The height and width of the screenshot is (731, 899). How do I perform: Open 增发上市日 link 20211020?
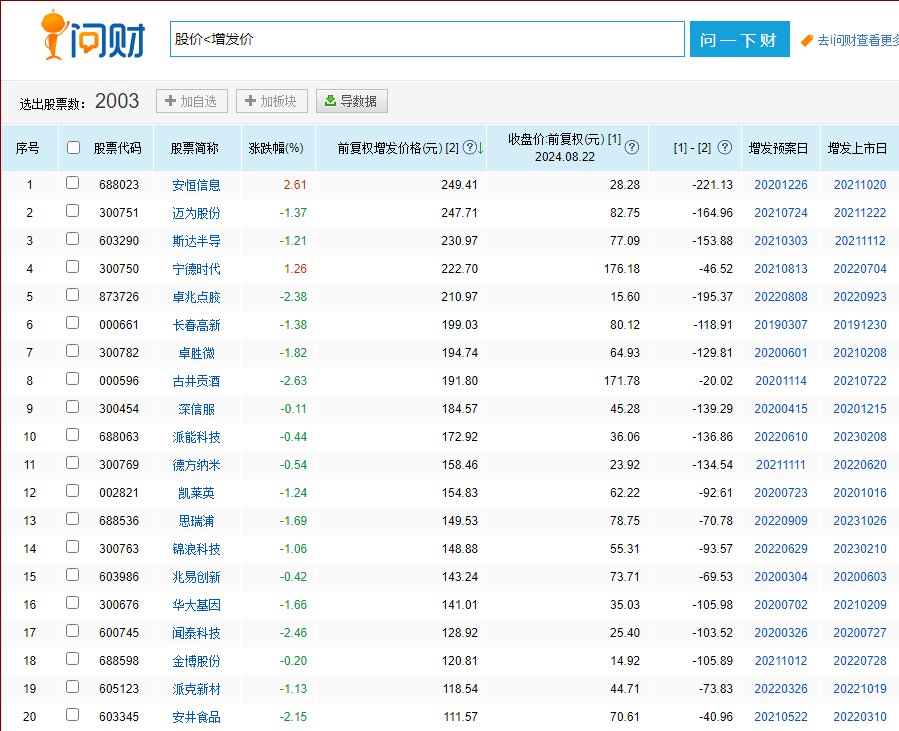(x=859, y=185)
